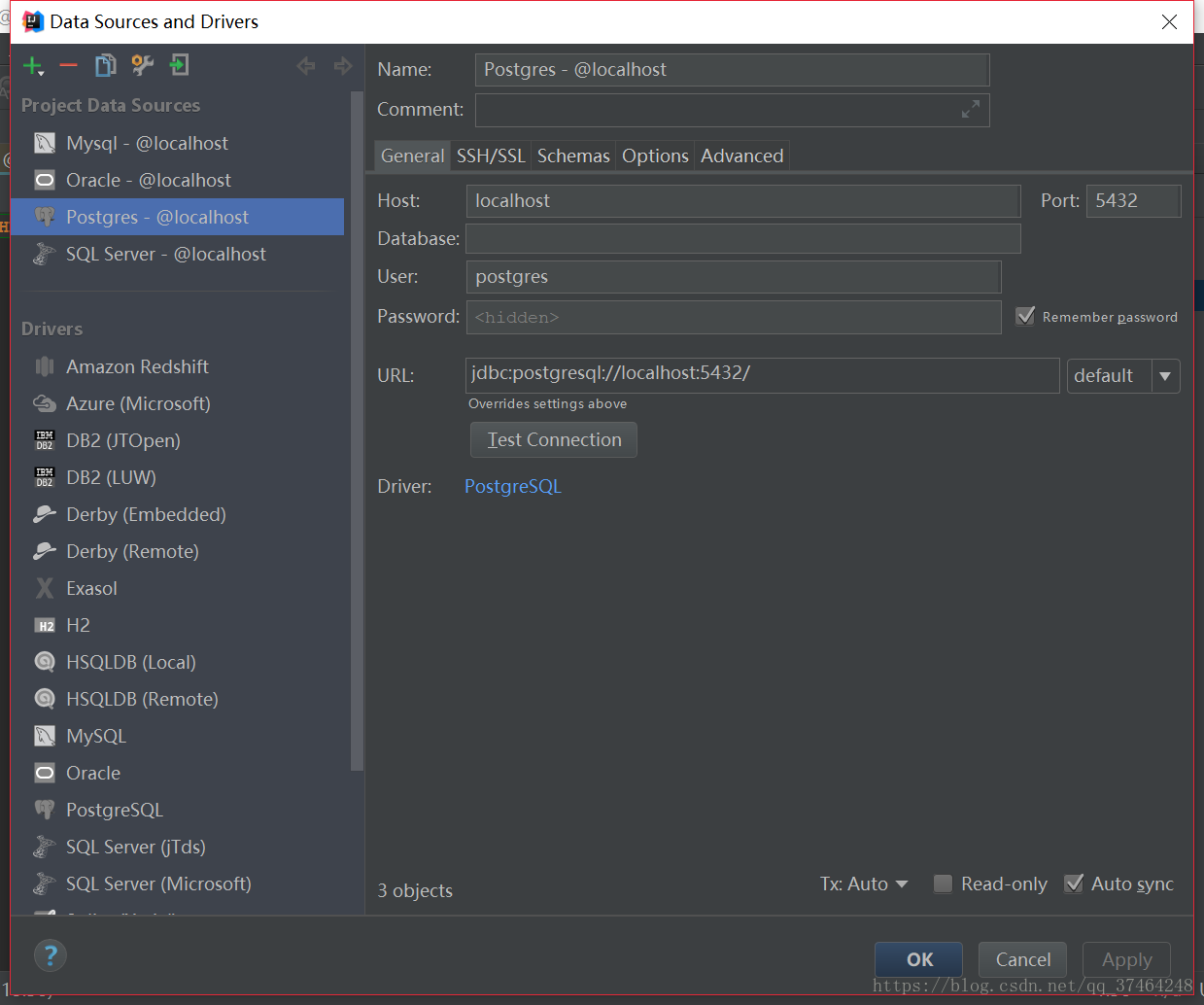Screen dimensions: 1204x1005
Task: Click the SQL Server - @localhost icon
Action: click(45, 254)
